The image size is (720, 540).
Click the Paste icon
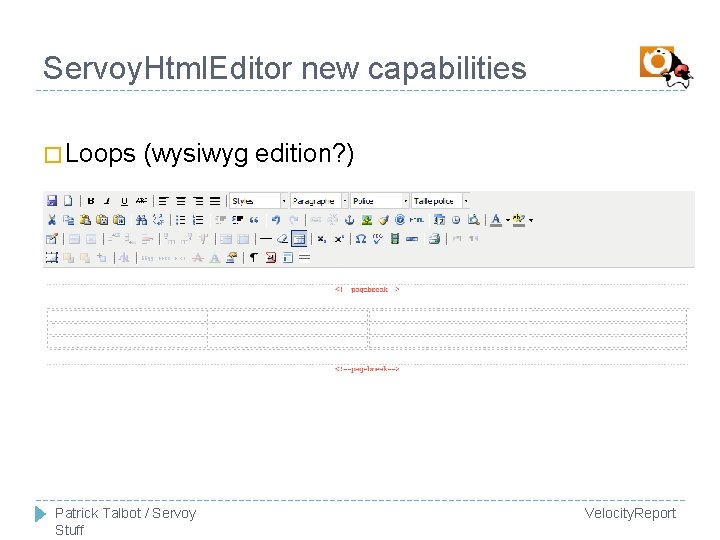coord(85,220)
